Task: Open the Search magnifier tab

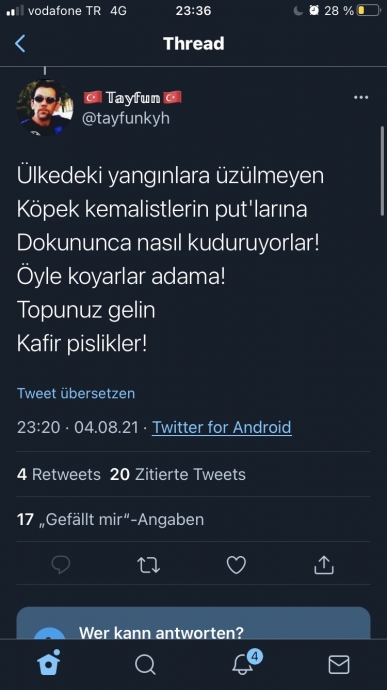Action: click(145, 664)
